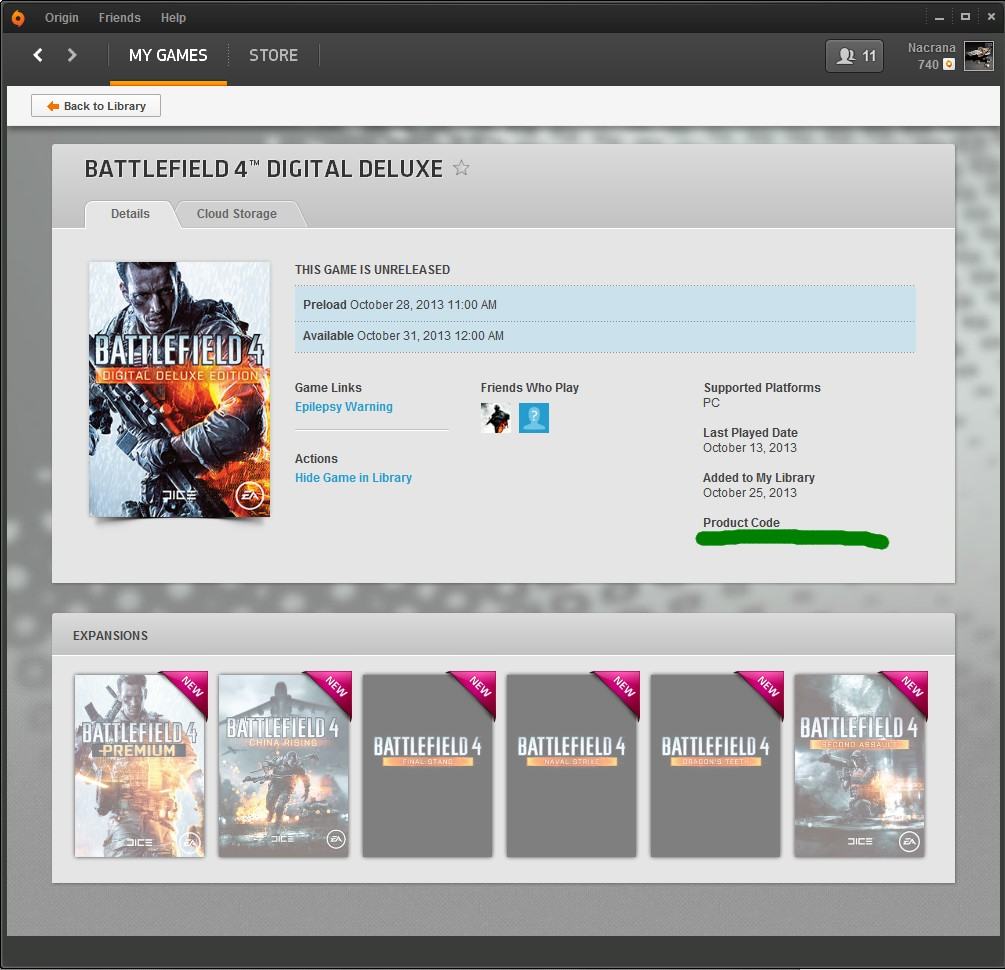The height and width of the screenshot is (970, 1005).
Task: Switch to the STORE tab
Action: tap(274, 56)
